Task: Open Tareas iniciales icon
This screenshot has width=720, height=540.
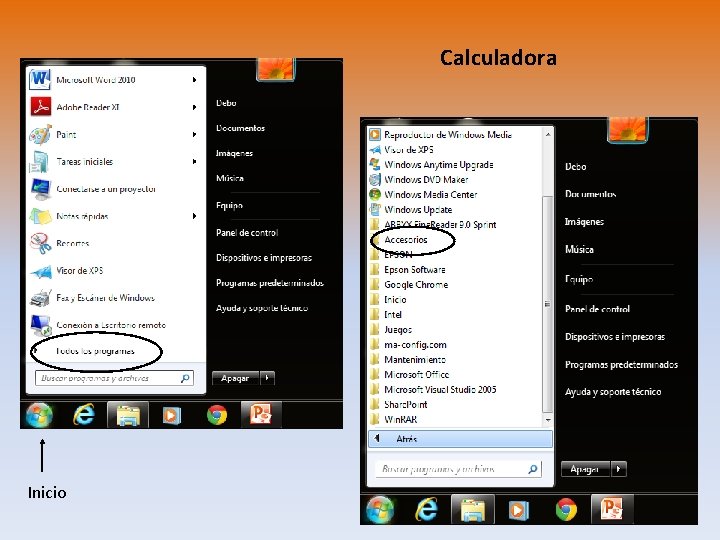Action: (x=39, y=162)
